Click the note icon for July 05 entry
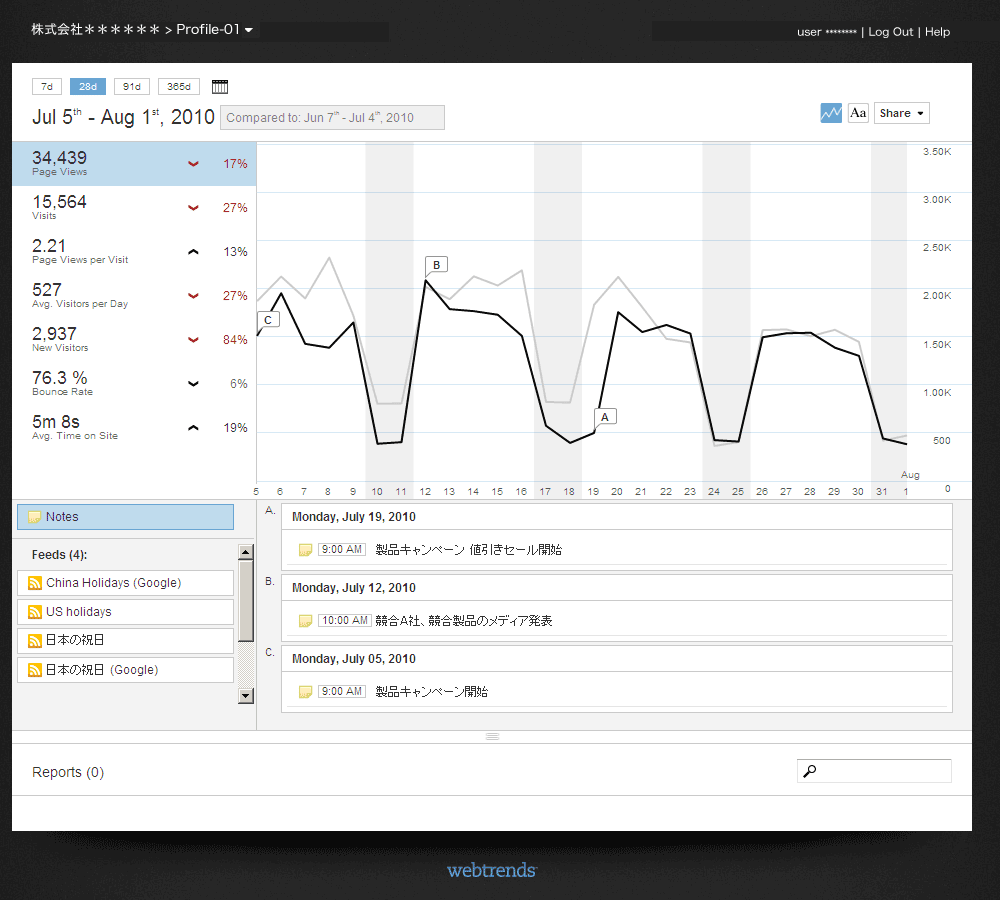 coord(305,691)
